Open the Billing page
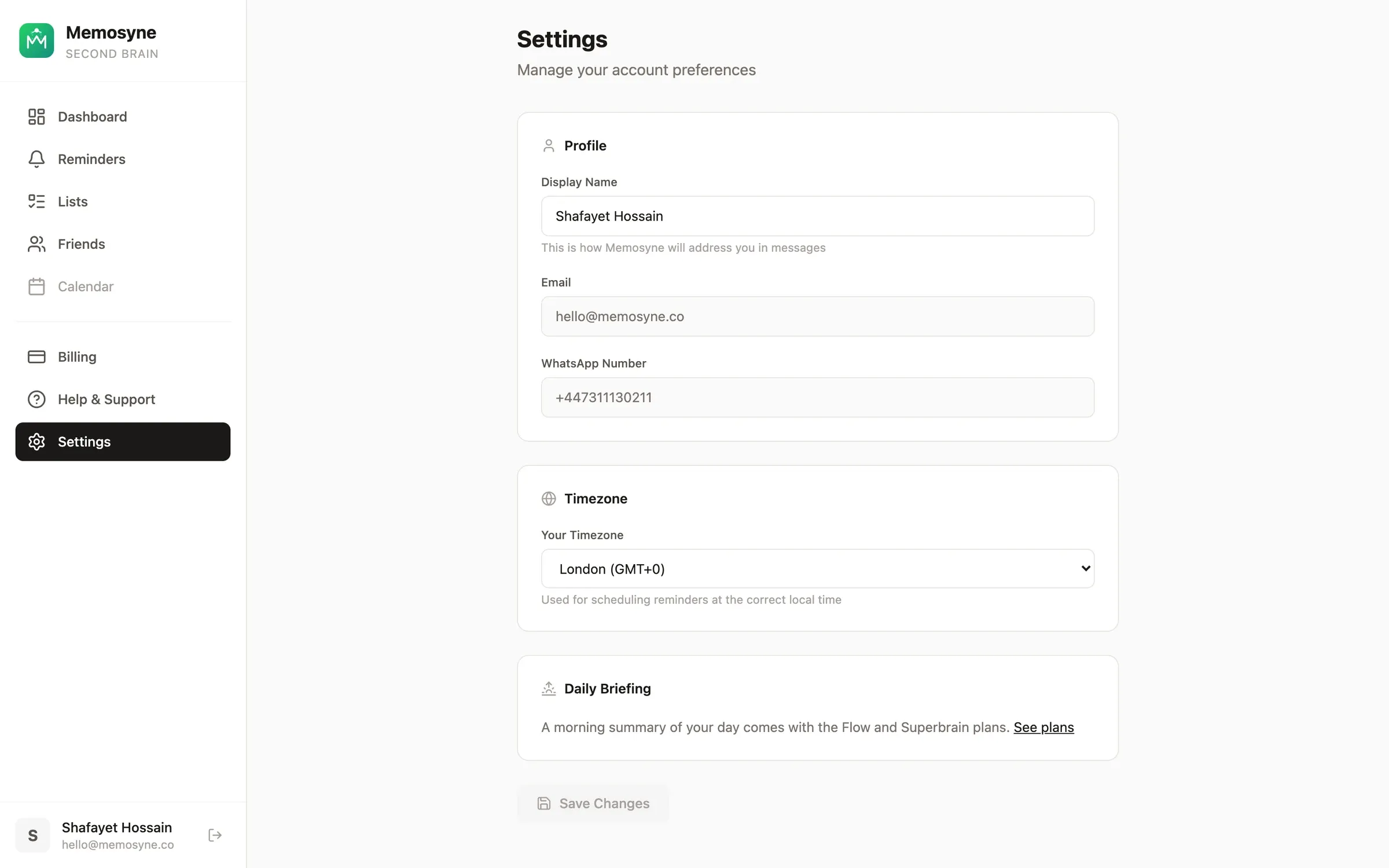 point(123,357)
